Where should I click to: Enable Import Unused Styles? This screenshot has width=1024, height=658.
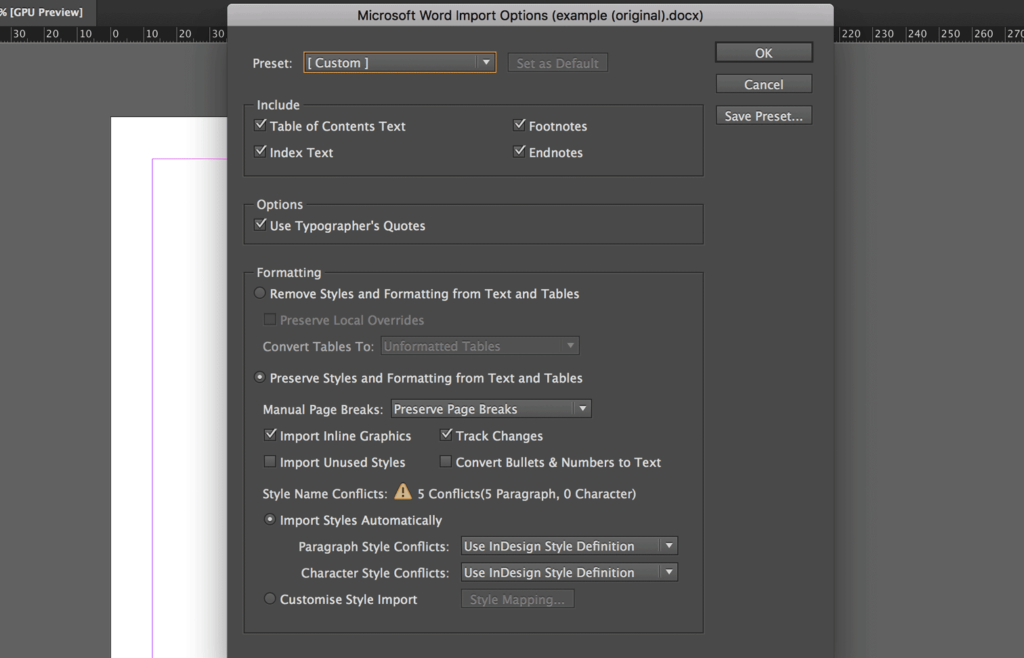click(x=267, y=462)
